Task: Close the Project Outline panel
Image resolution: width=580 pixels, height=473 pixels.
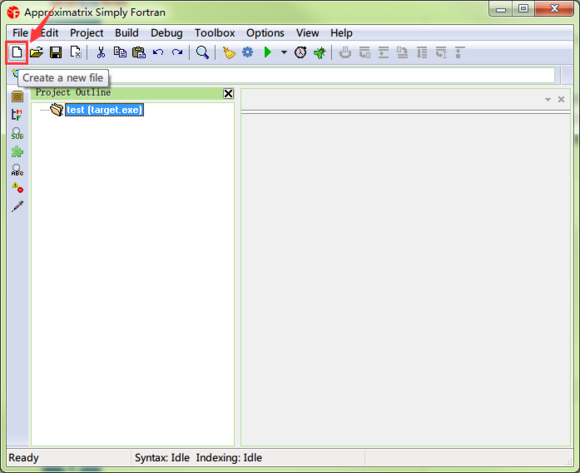Action: coord(228,94)
